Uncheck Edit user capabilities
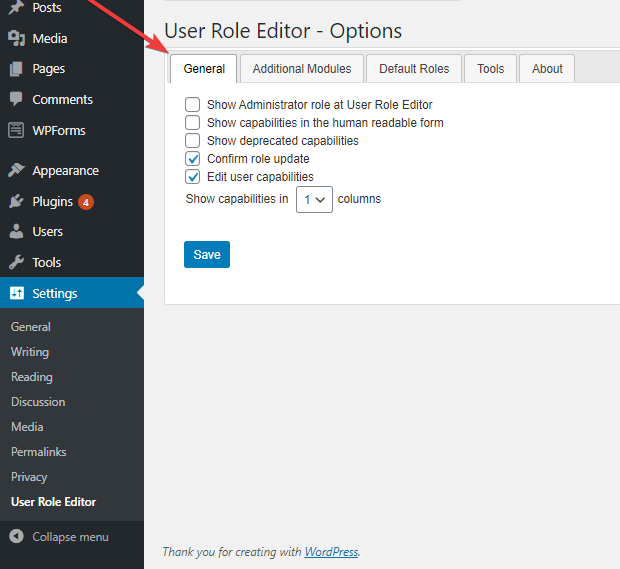This screenshot has height=569, width=620. click(x=193, y=177)
